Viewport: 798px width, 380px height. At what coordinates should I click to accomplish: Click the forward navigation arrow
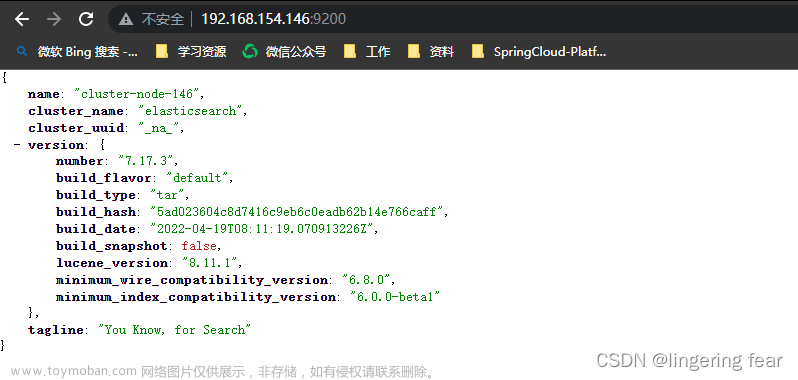click(x=53, y=19)
